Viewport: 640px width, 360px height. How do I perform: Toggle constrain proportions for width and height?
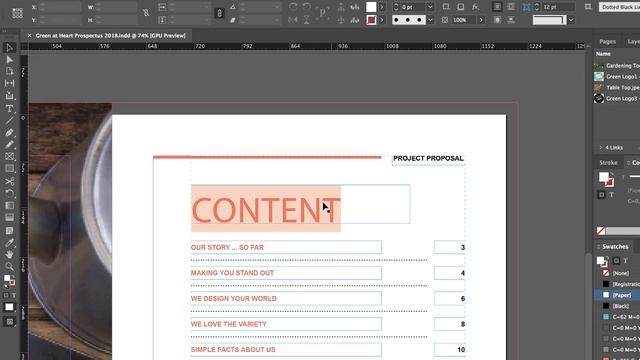pos(146,13)
